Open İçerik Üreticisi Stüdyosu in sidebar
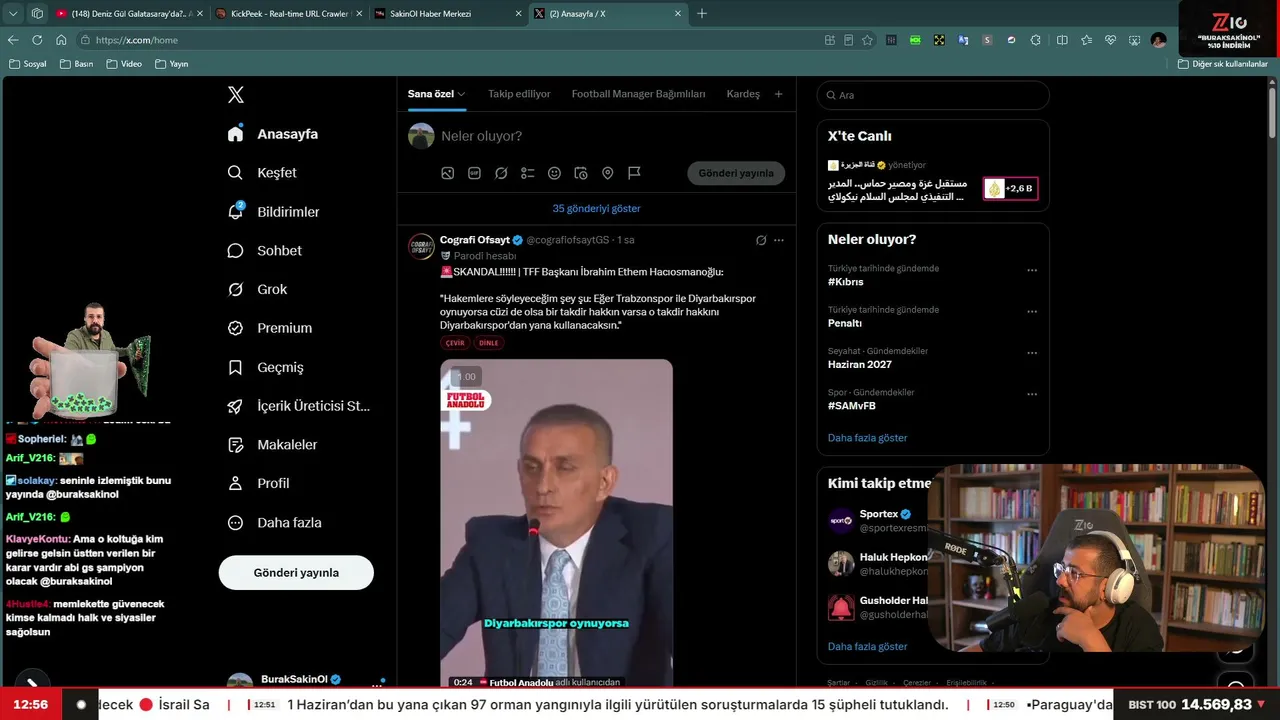Image resolution: width=1280 pixels, height=720 pixels. click(x=298, y=406)
